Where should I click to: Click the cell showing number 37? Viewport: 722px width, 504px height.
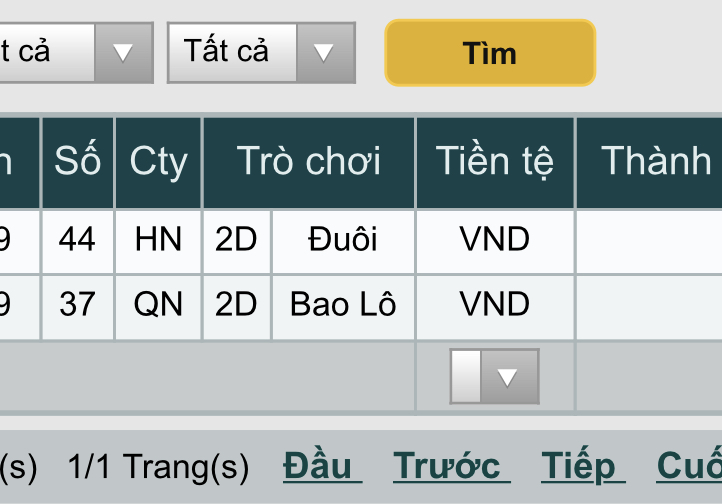coord(78,304)
